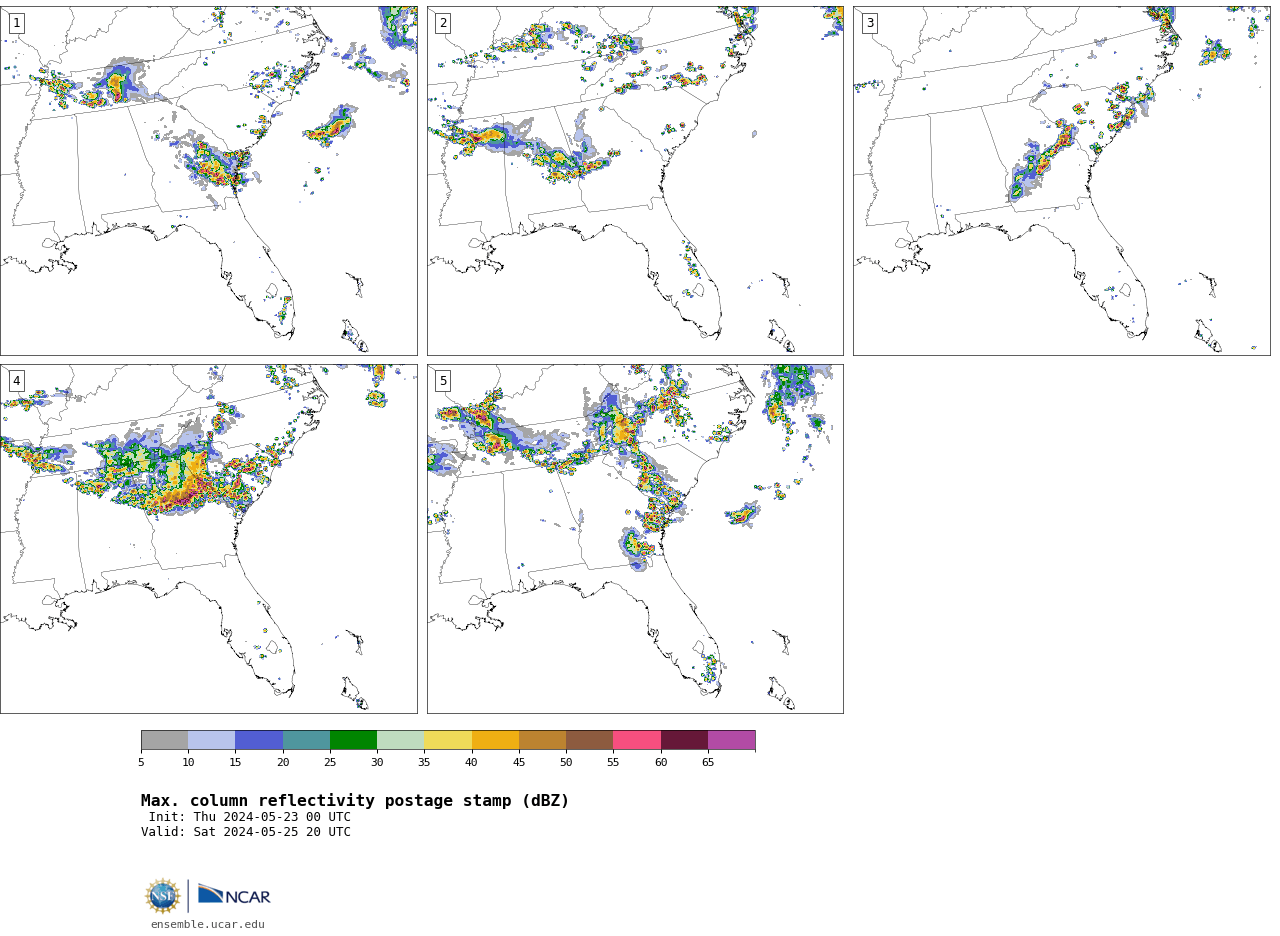The height and width of the screenshot is (936, 1280).
Task: Click the tan-brown 45-50 dBZ swatch
Action: (x=542, y=740)
